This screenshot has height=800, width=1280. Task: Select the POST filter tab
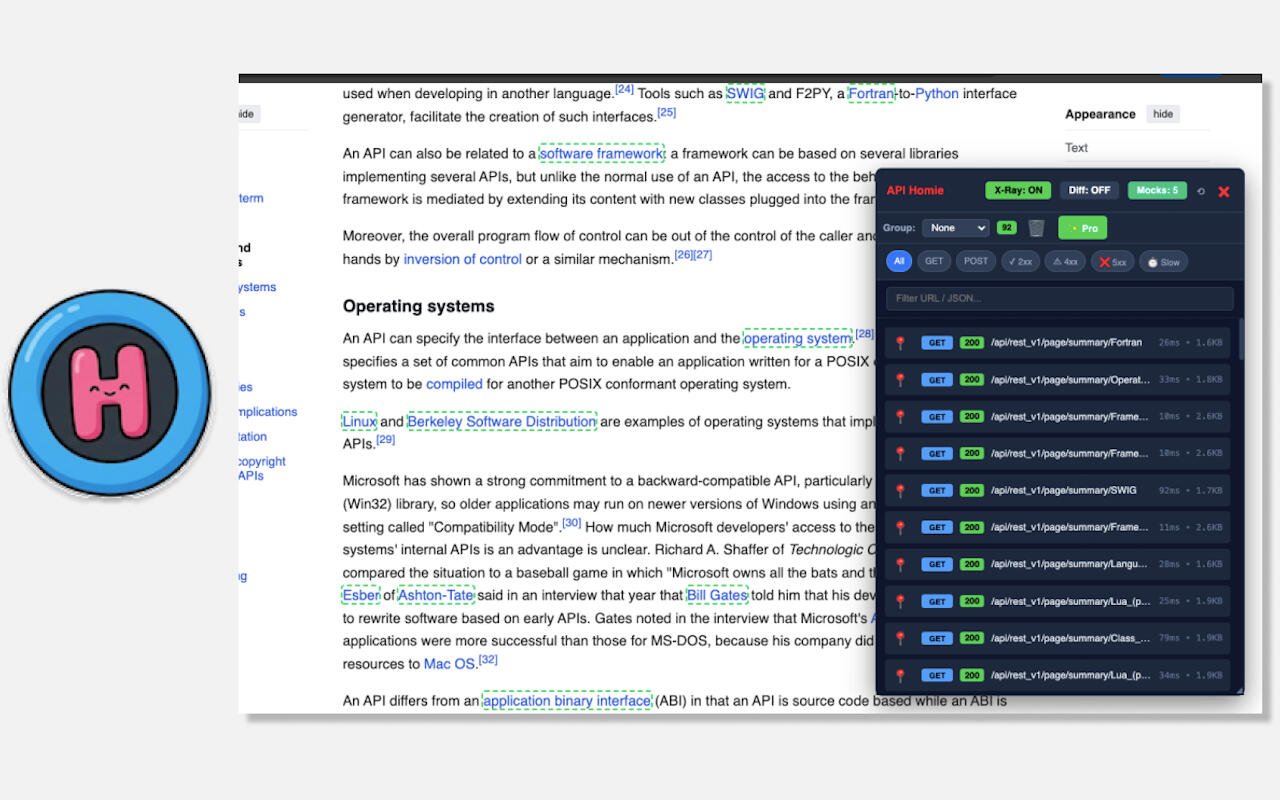pyautogui.click(x=976, y=261)
